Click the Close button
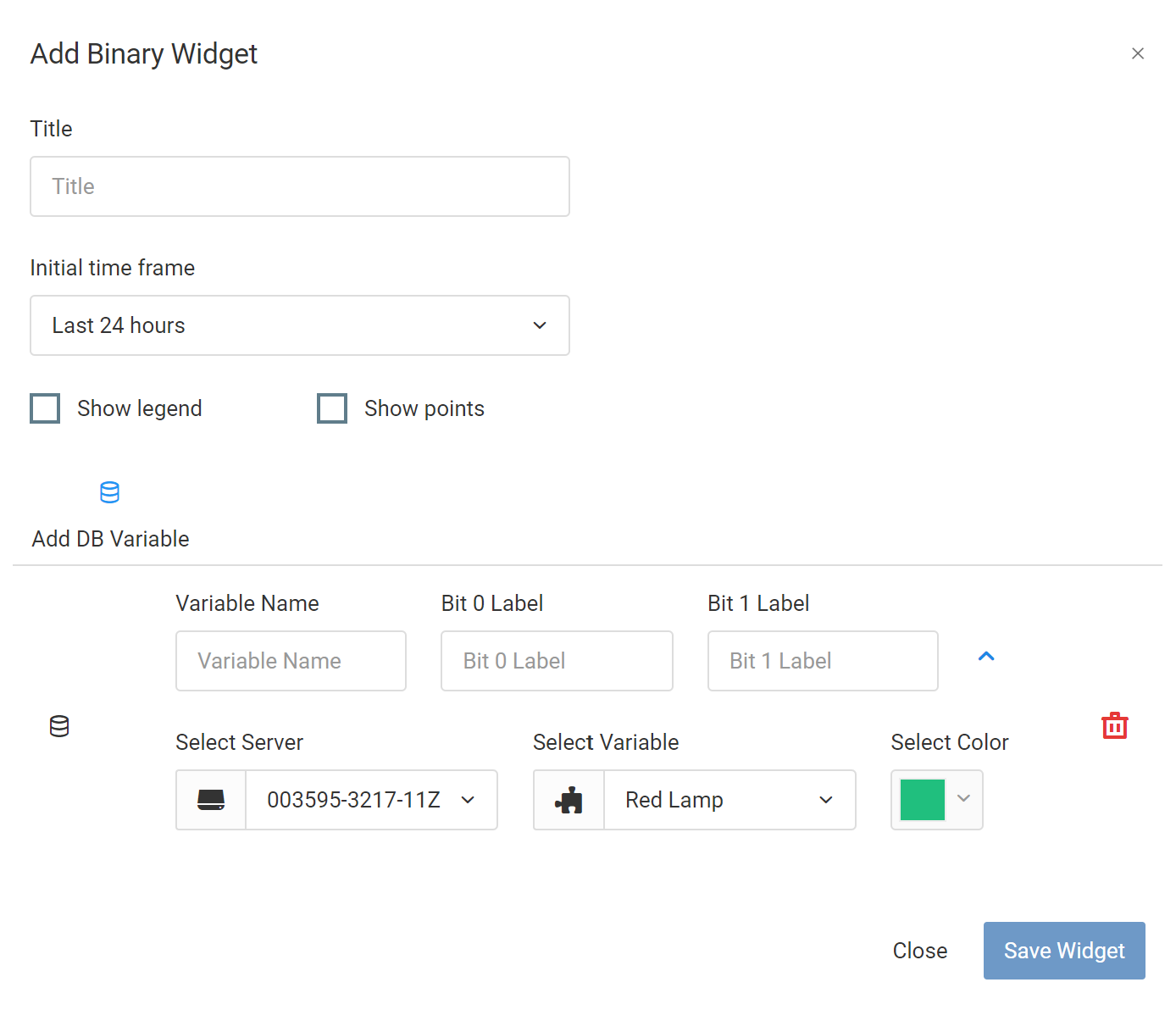 click(920, 951)
